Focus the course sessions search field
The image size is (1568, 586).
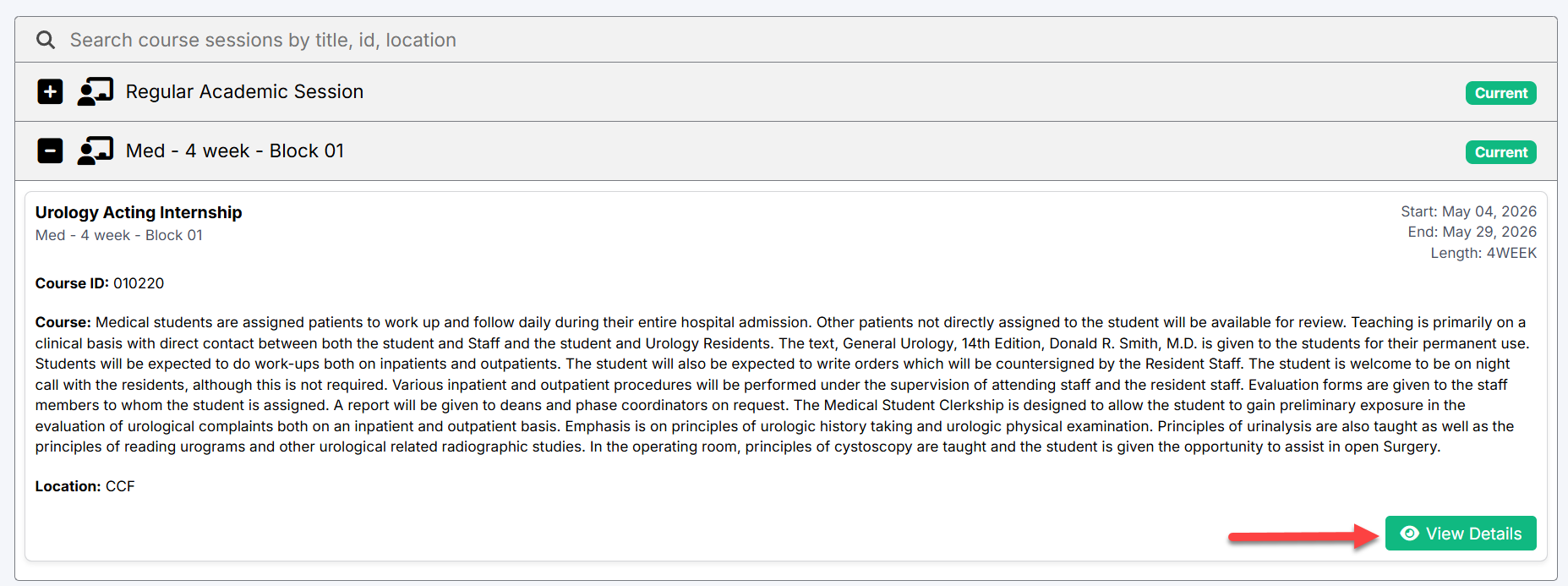[786, 40]
